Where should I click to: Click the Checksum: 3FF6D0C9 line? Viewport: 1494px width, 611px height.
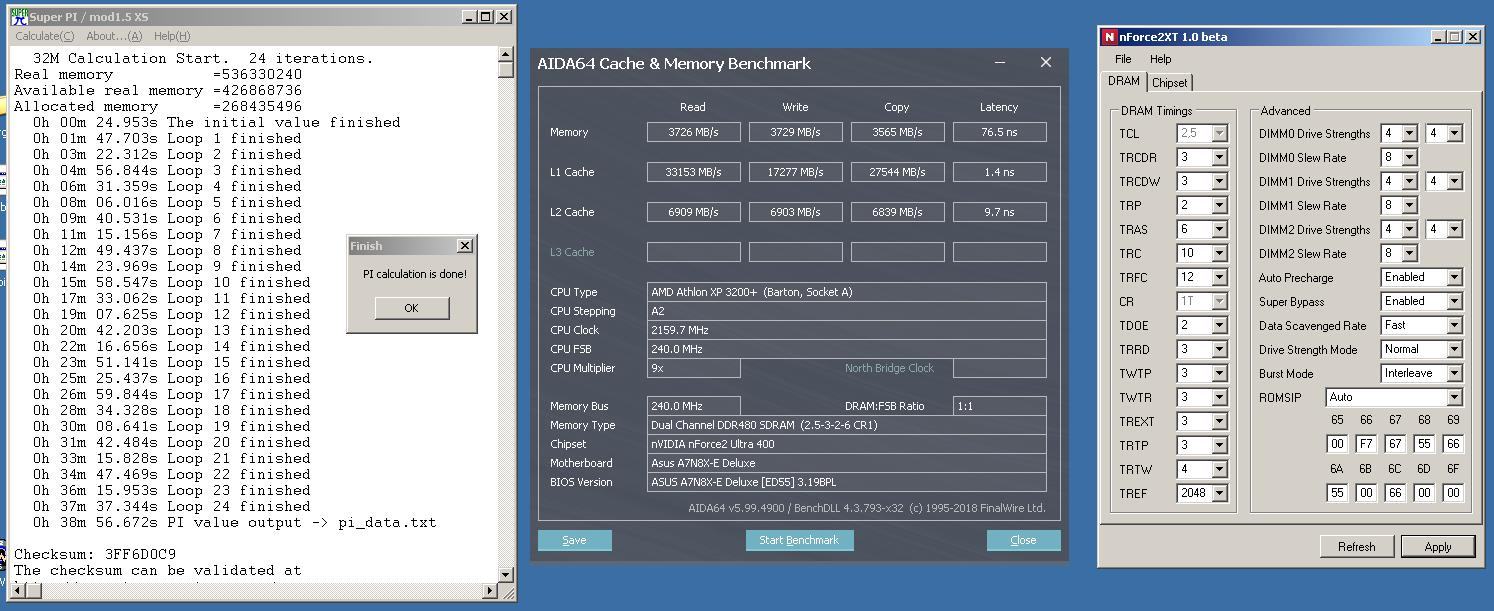(x=95, y=554)
